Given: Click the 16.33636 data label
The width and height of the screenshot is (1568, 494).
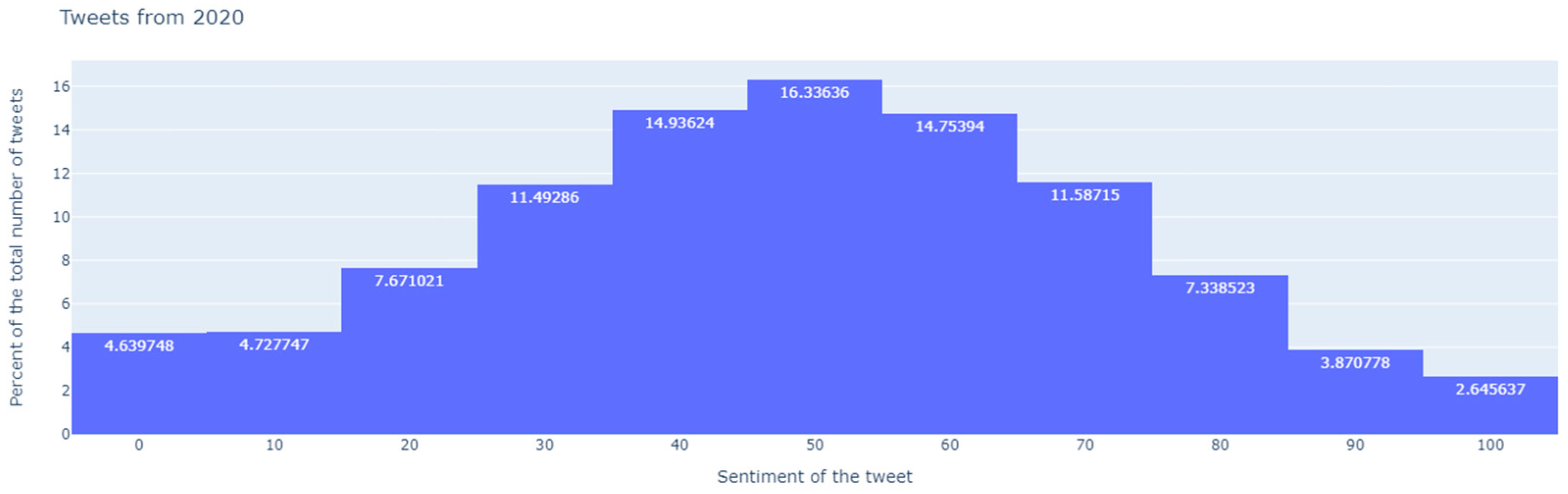Looking at the screenshot, I should 815,93.
